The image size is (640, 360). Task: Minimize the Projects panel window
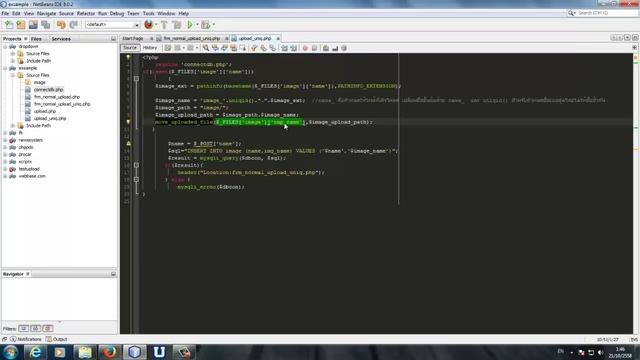113,39
